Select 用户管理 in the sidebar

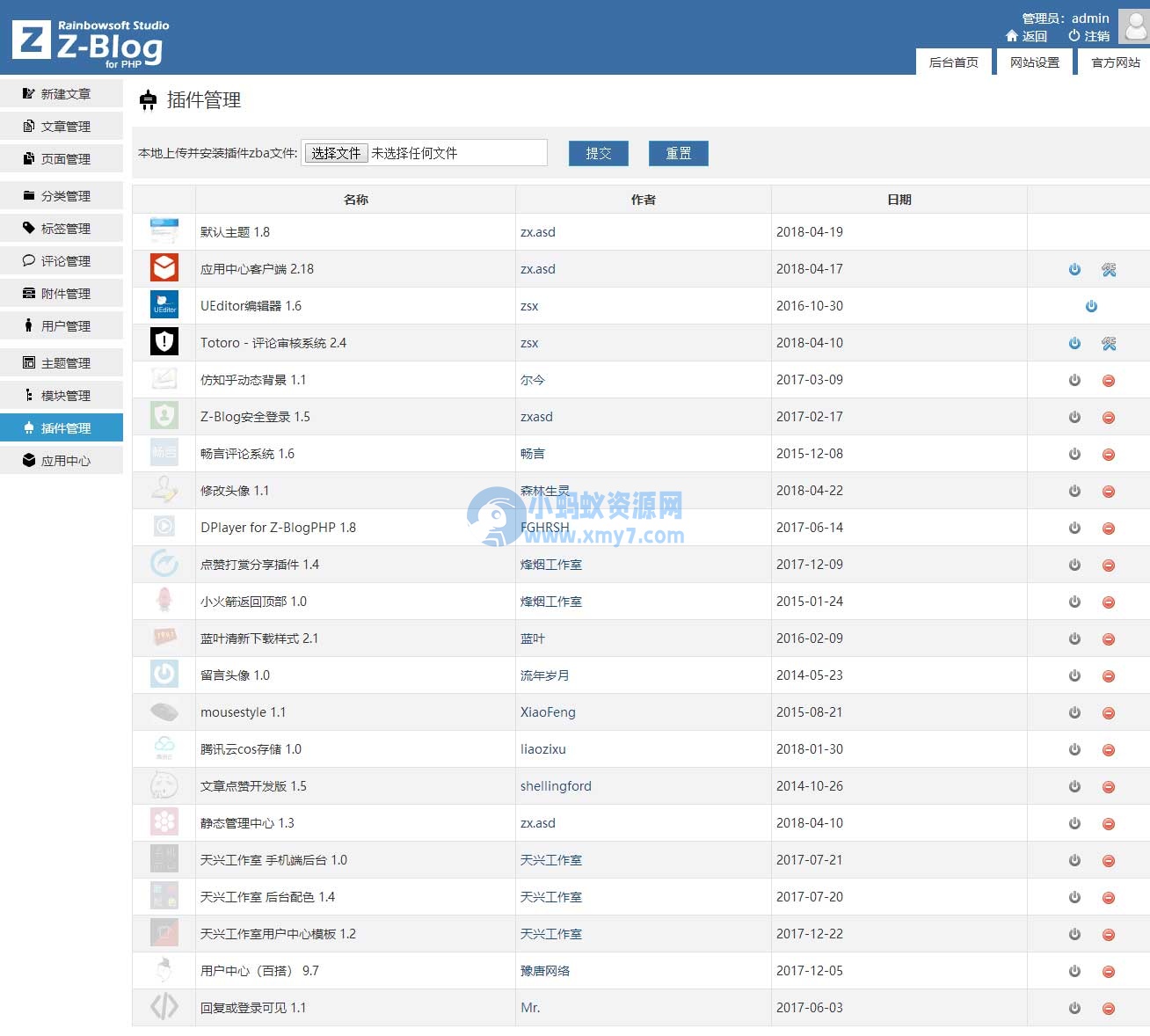(x=62, y=325)
